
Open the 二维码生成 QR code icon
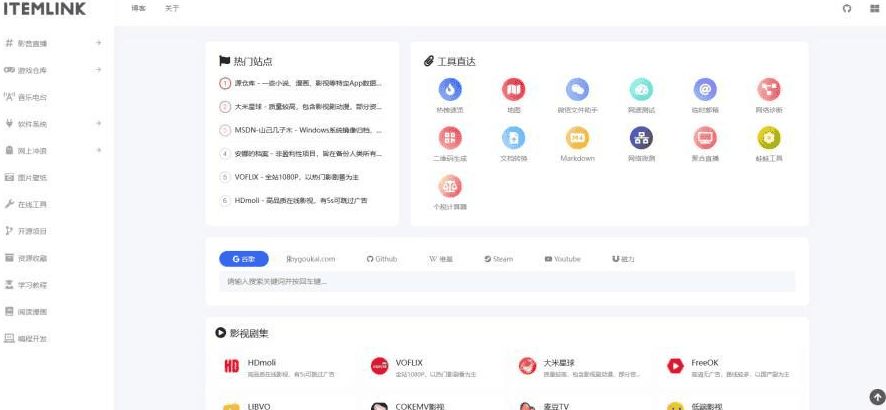(x=450, y=138)
